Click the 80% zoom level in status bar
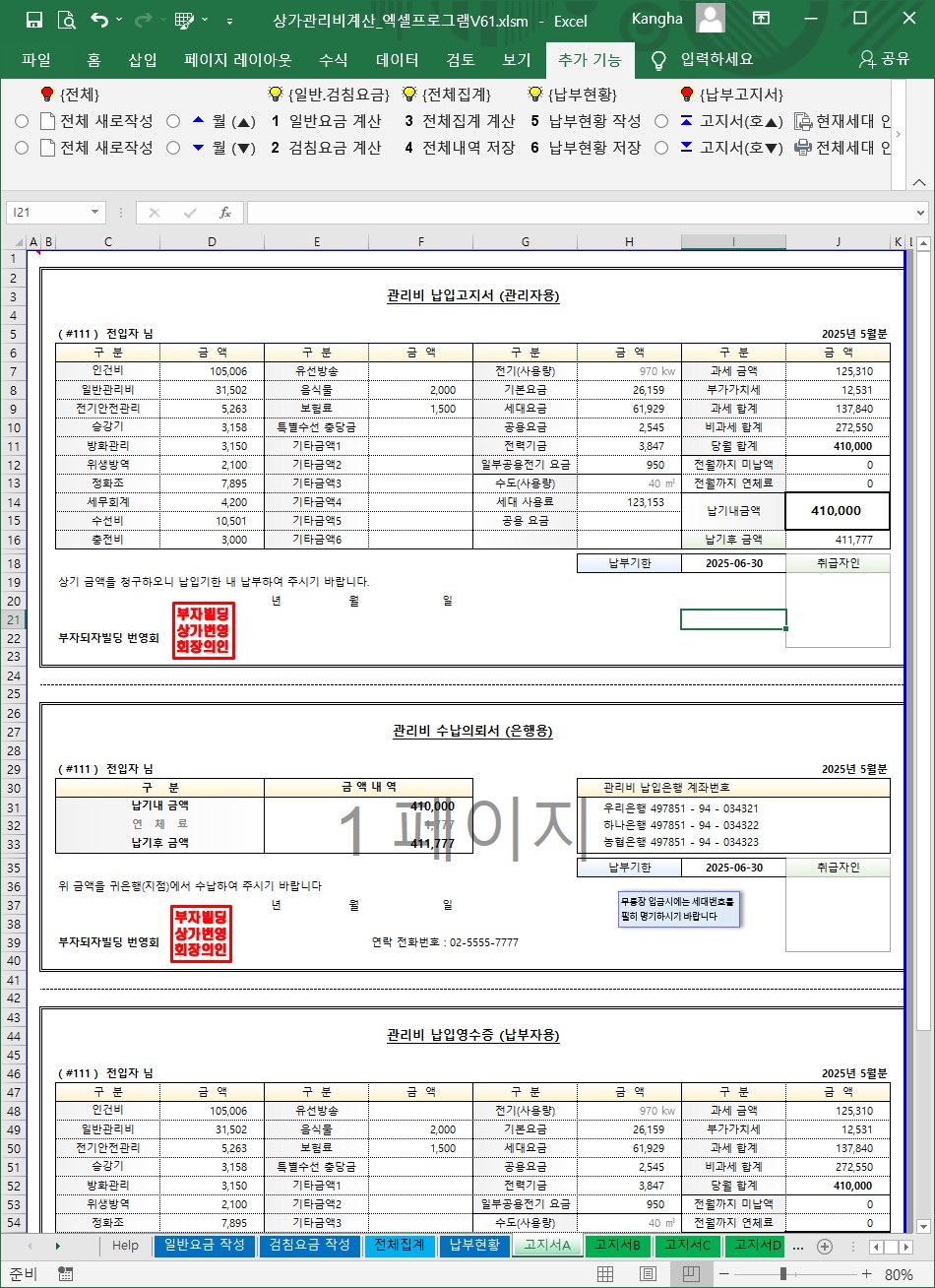 (899, 1274)
